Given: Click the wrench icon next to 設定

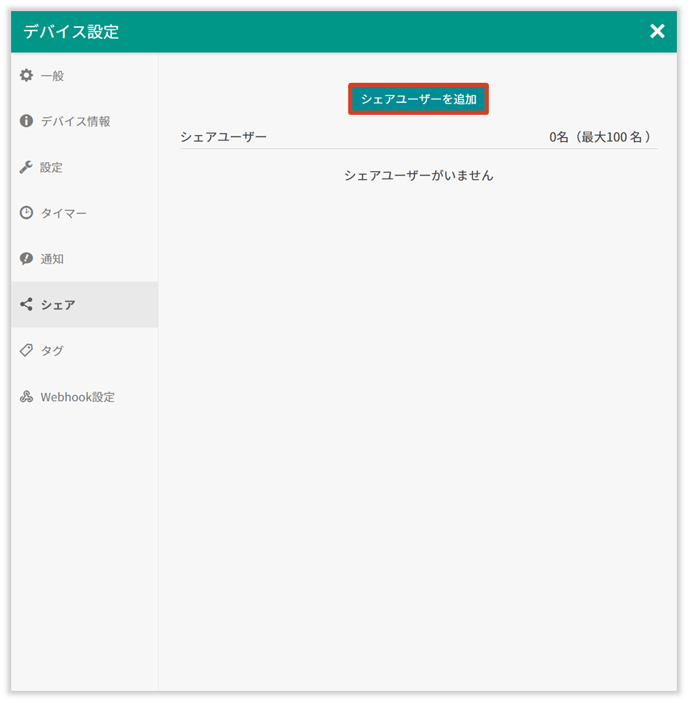Looking at the screenshot, I should click(x=27, y=167).
